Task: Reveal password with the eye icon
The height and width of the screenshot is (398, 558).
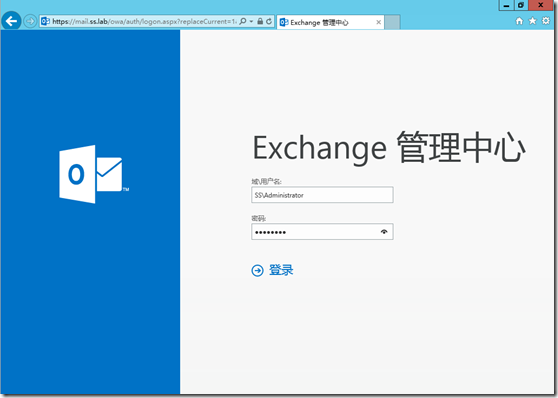Action: tap(384, 232)
